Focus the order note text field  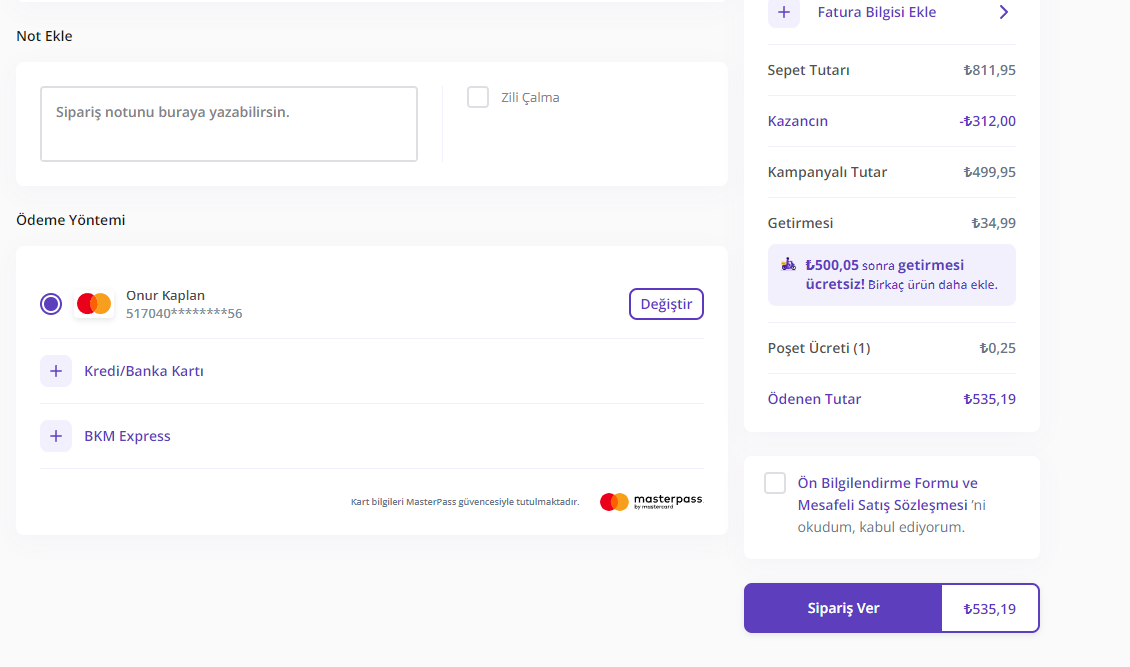pyautogui.click(x=228, y=124)
